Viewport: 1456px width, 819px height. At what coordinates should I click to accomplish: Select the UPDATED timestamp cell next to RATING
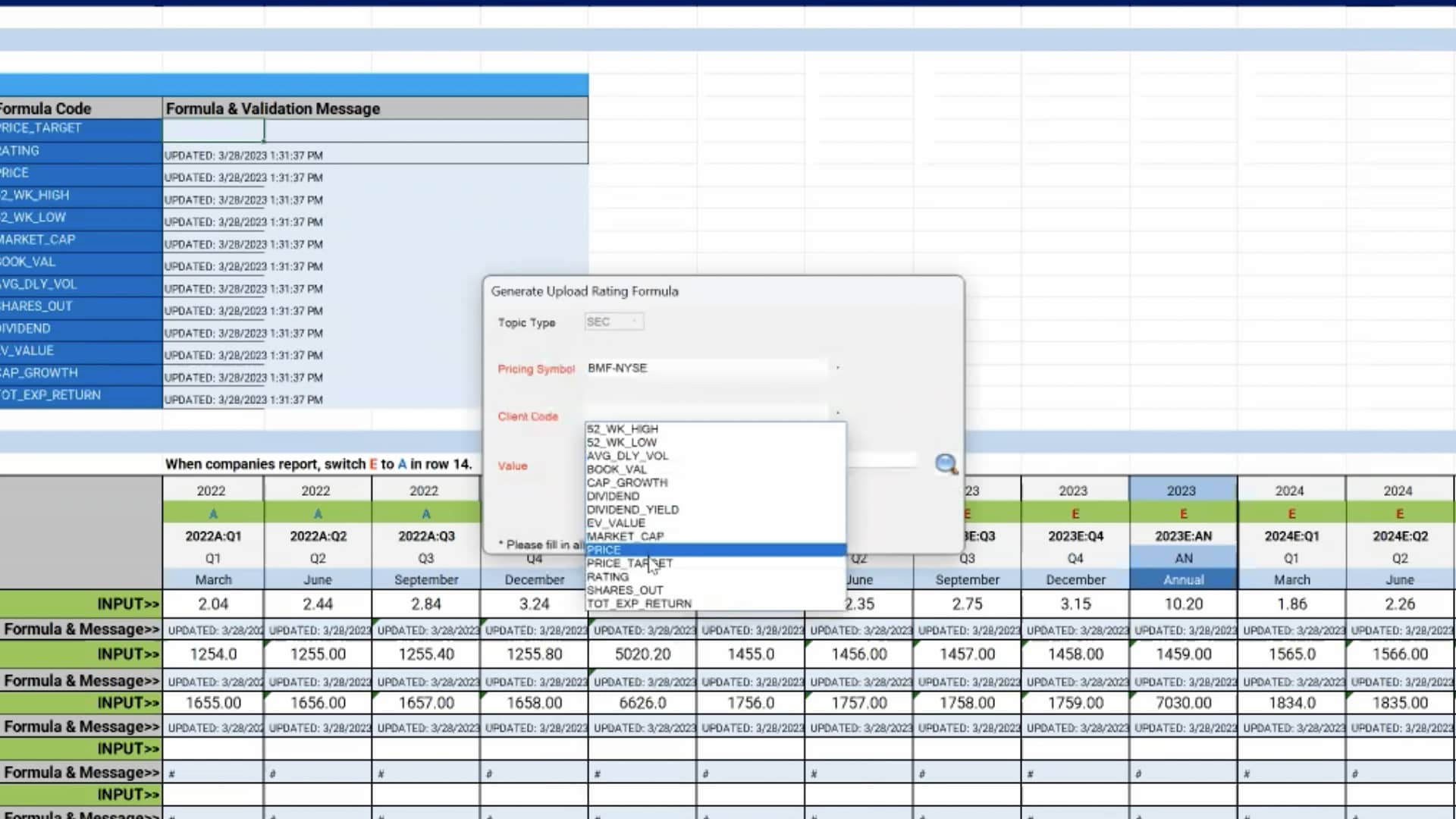[x=244, y=155]
